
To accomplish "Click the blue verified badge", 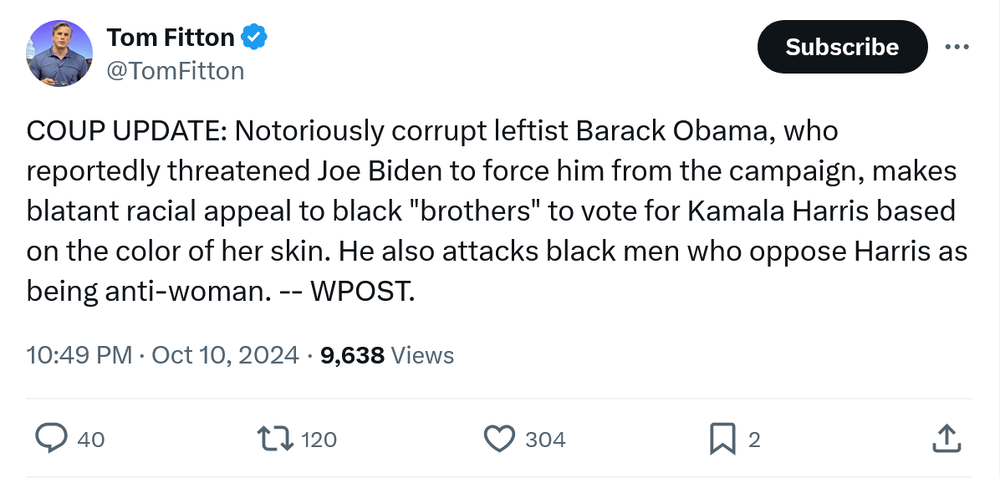I will click(x=255, y=38).
